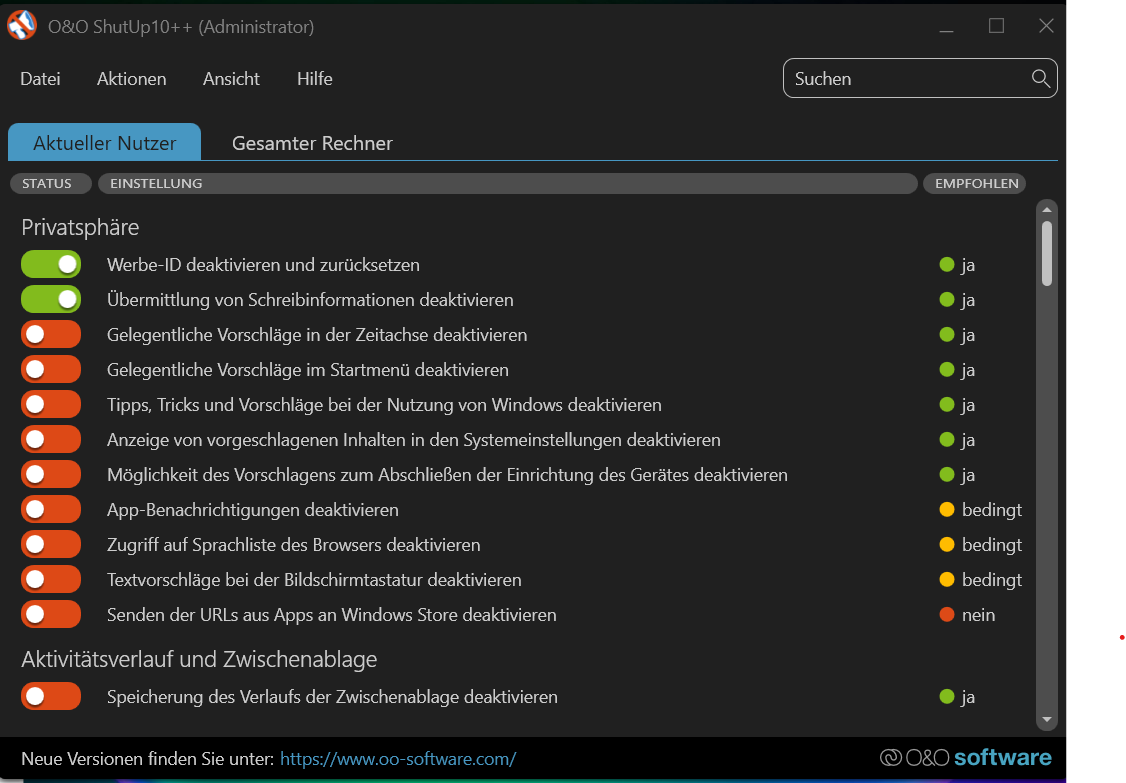This screenshot has width=1126, height=783.
Task: Enable Tipps, Tricks und Vorschläge switch
Action: pos(51,404)
